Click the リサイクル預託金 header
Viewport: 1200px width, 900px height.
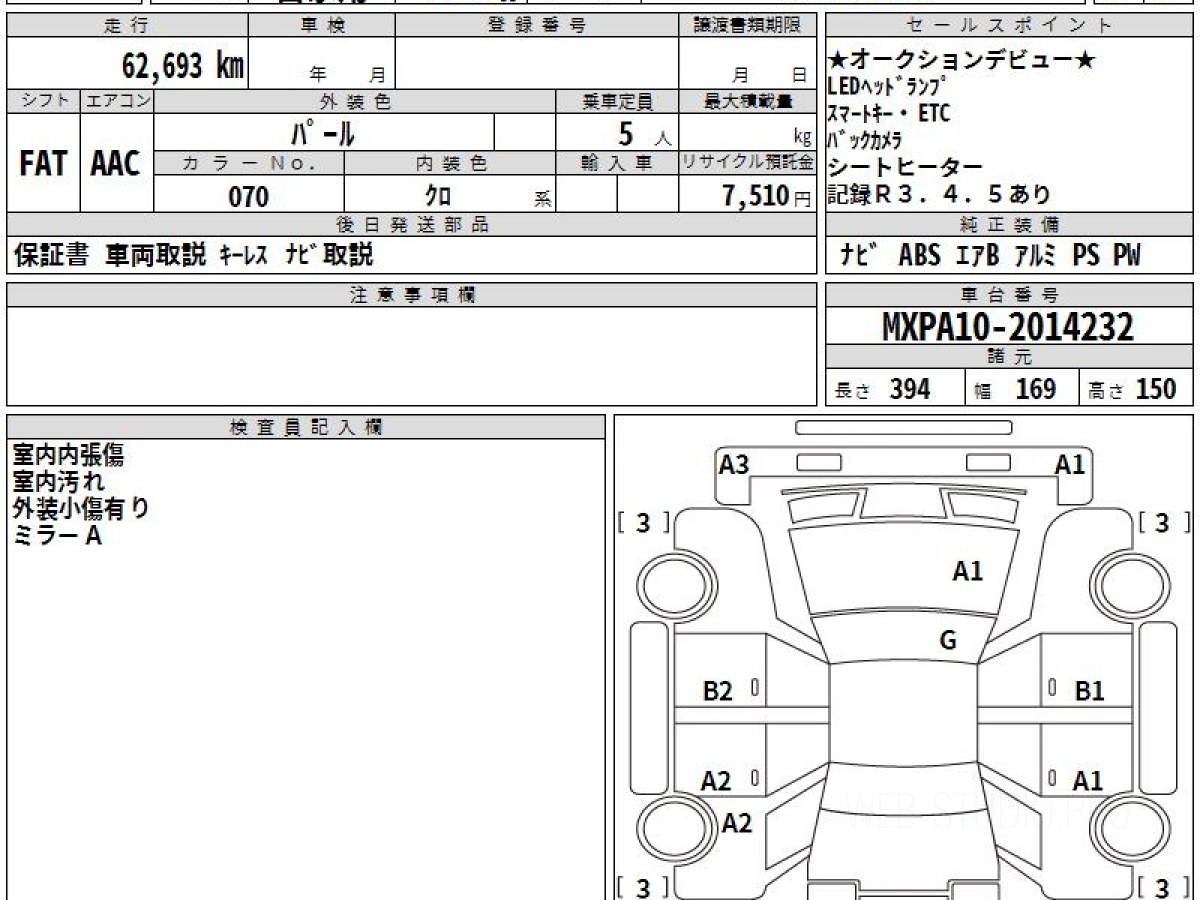tap(747, 164)
